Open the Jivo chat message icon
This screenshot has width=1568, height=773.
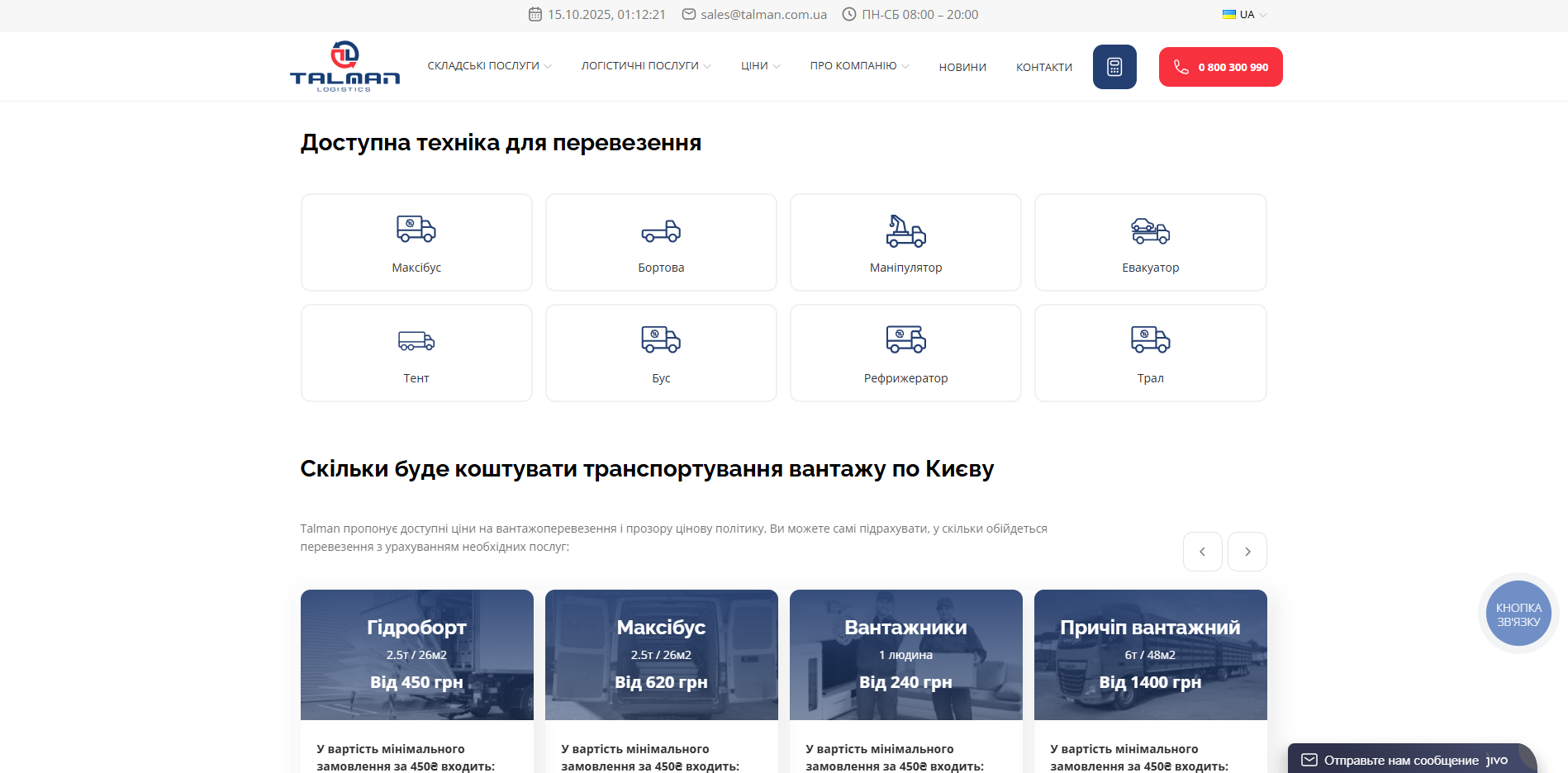[x=1309, y=760]
